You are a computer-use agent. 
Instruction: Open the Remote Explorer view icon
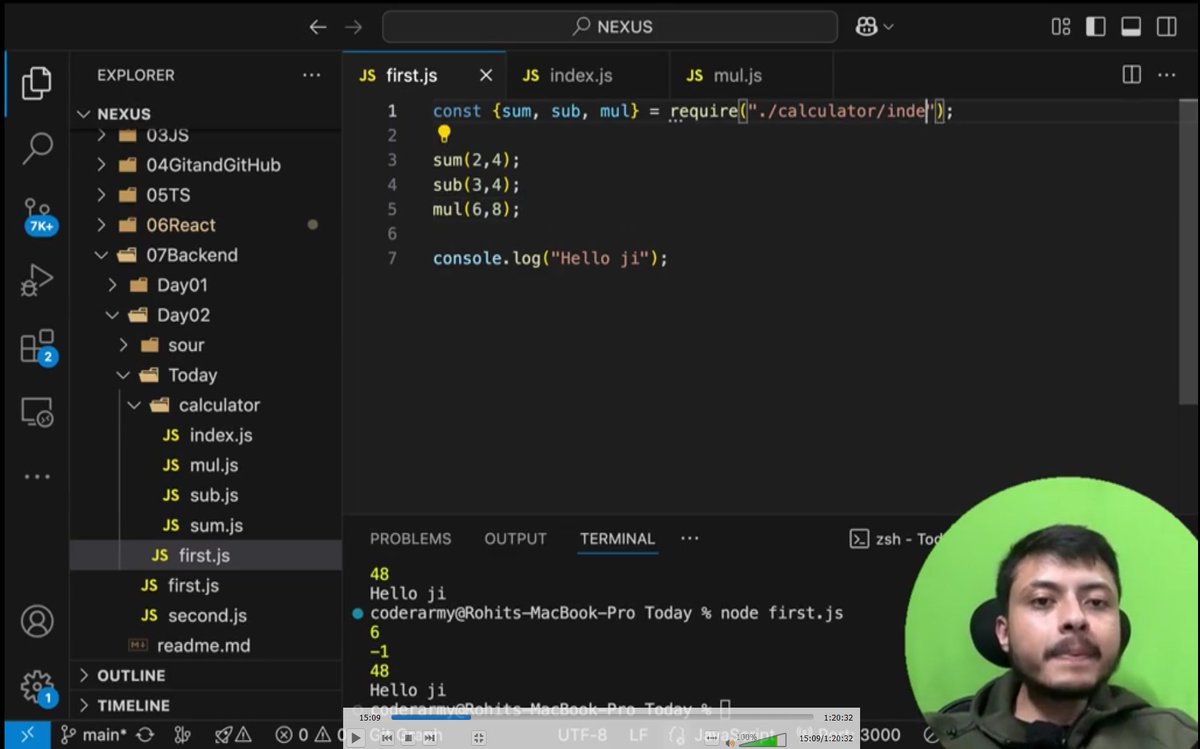tap(36, 411)
